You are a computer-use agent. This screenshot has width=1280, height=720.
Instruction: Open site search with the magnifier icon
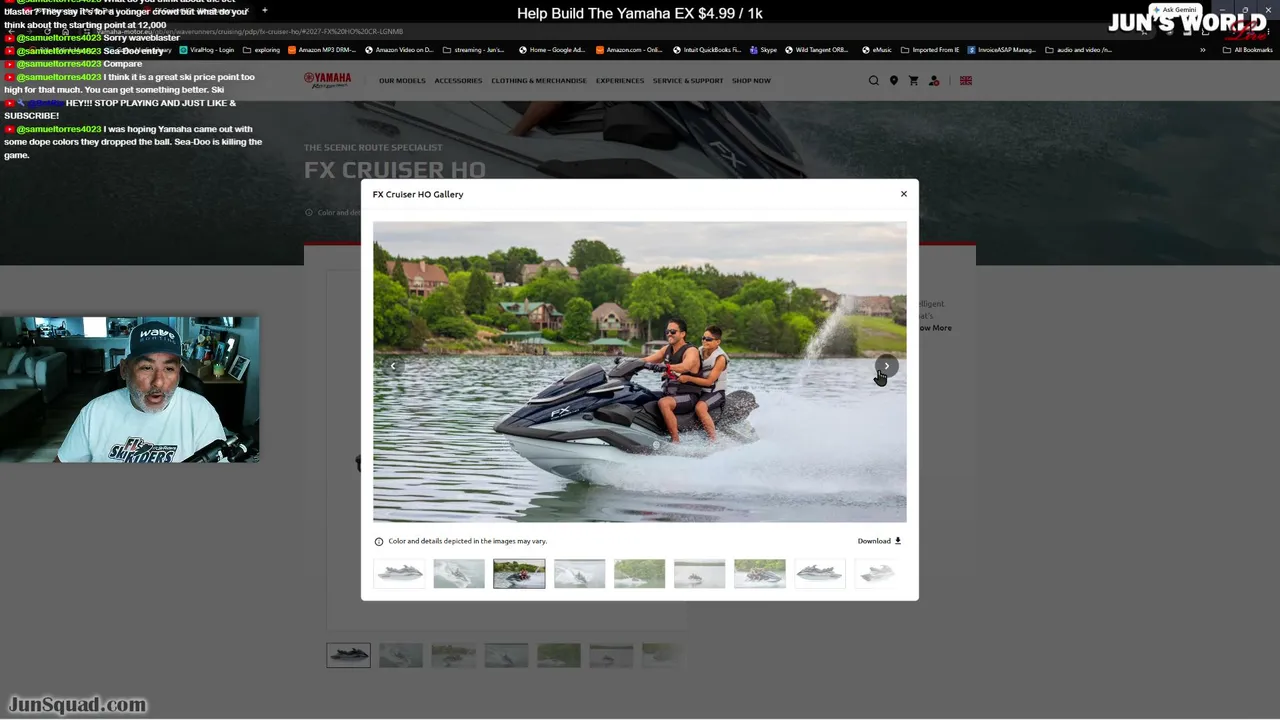pyautogui.click(x=874, y=81)
